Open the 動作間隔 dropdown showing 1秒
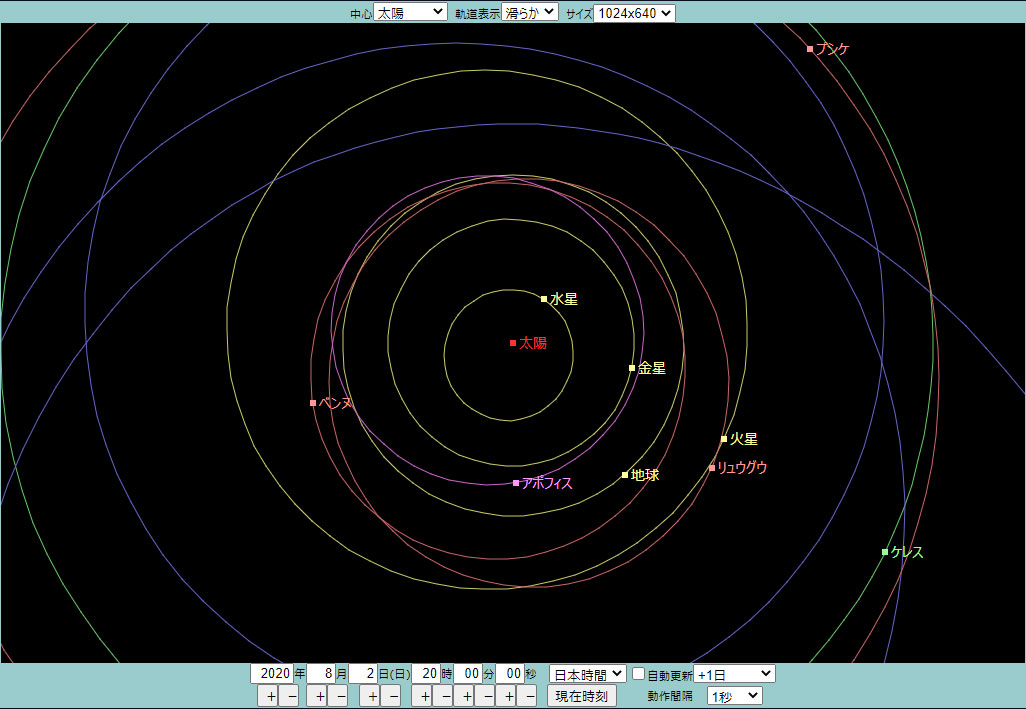This screenshot has width=1026, height=709. [x=734, y=696]
